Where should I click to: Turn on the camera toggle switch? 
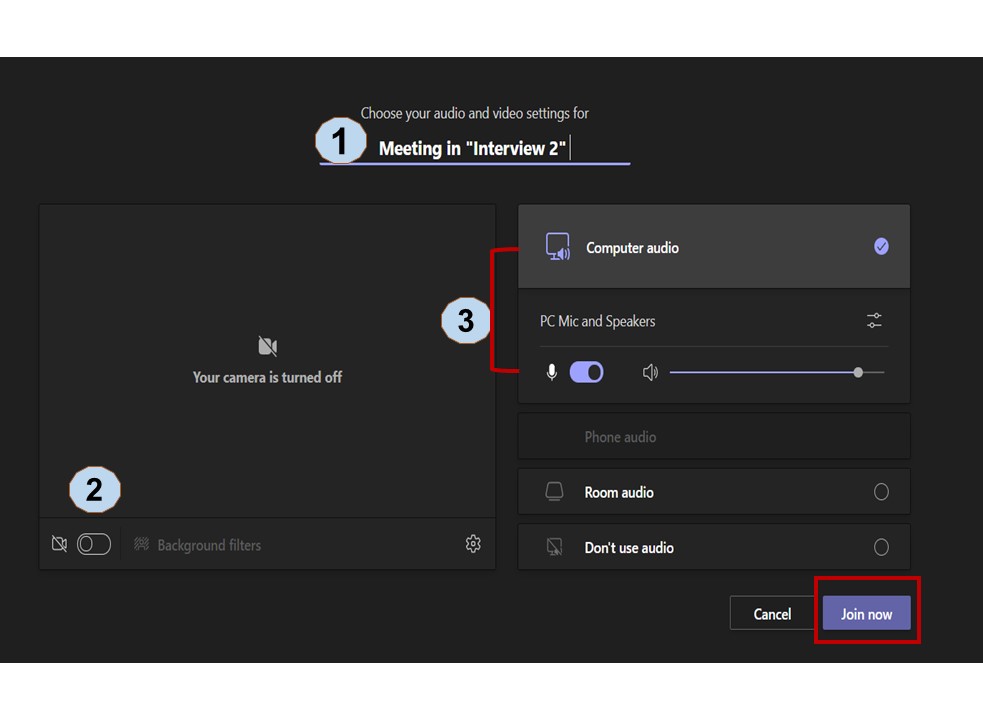pyautogui.click(x=94, y=544)
